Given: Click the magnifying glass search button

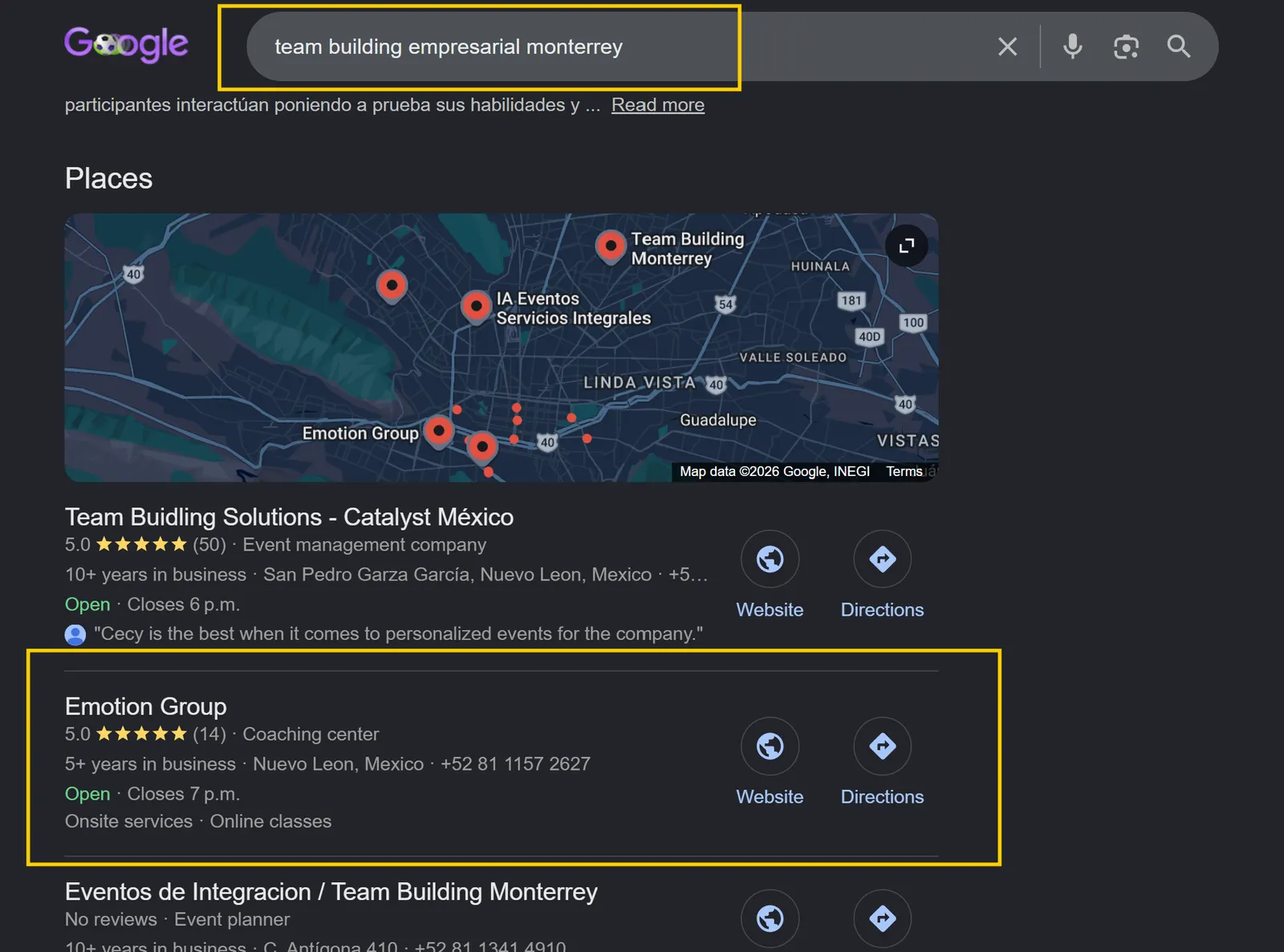Looking at the screenshot, I should (x=1178, y=47).
